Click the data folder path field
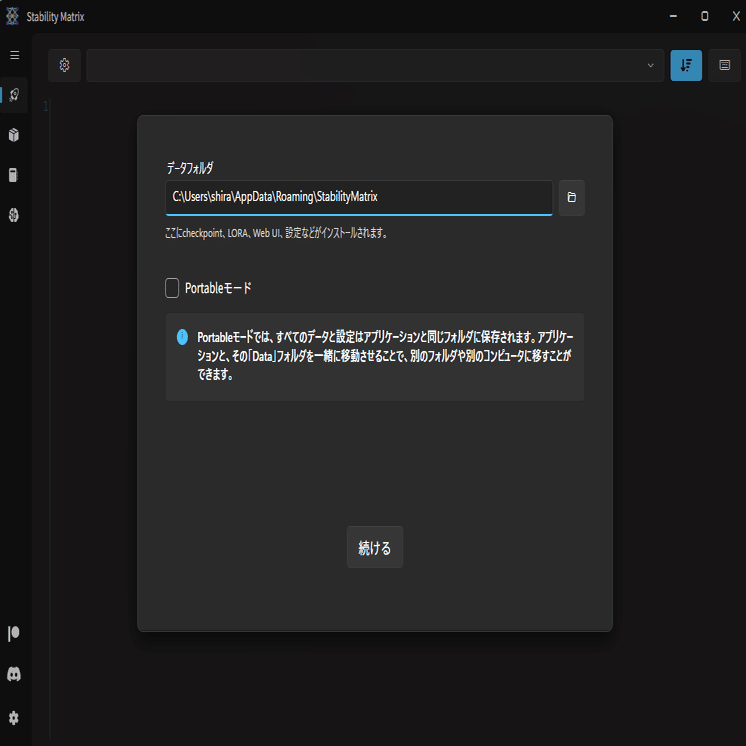 [x=359, y=197]
